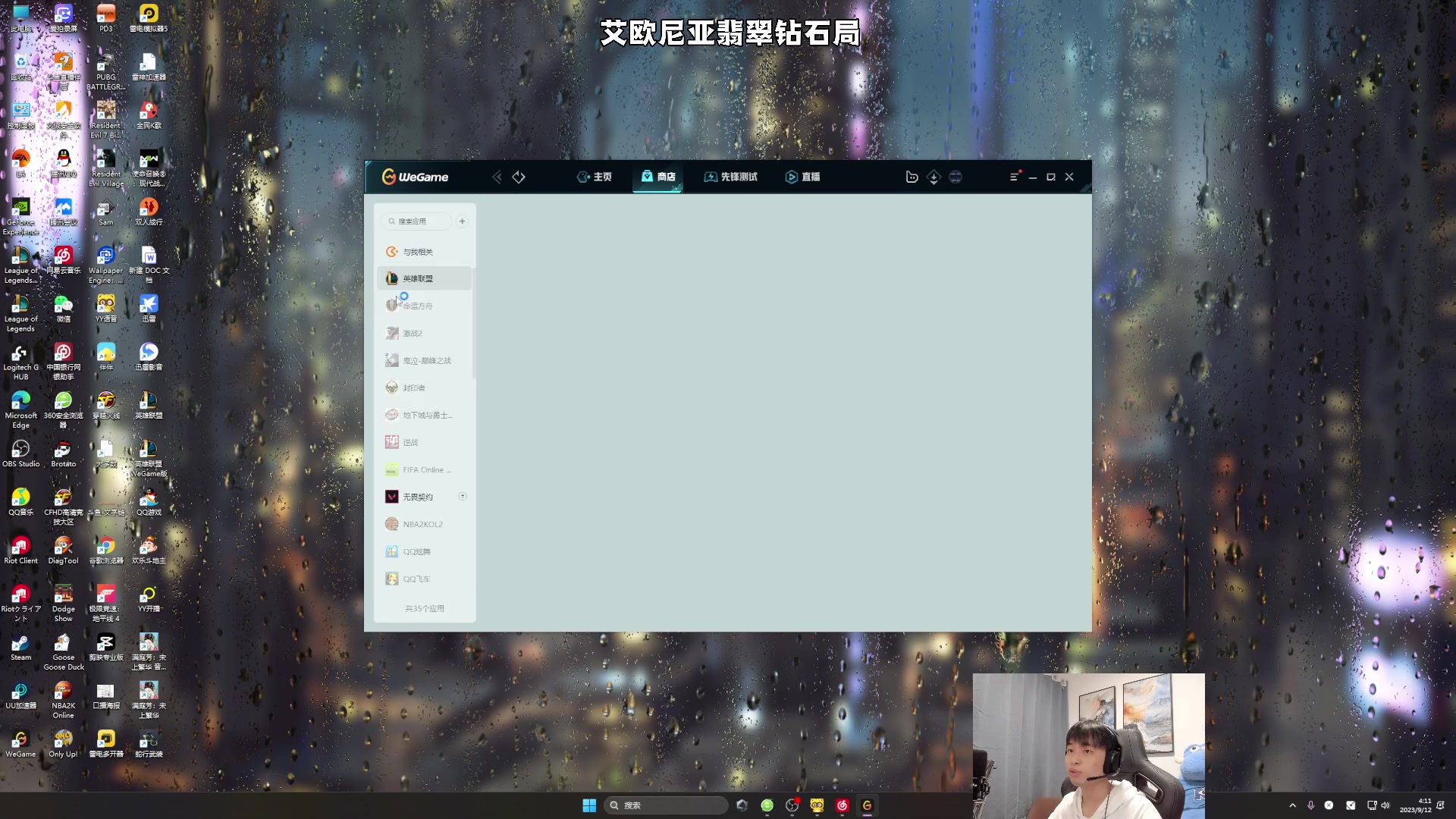
Task: Open the OBS Studio desktop icon
Action: 20,454
